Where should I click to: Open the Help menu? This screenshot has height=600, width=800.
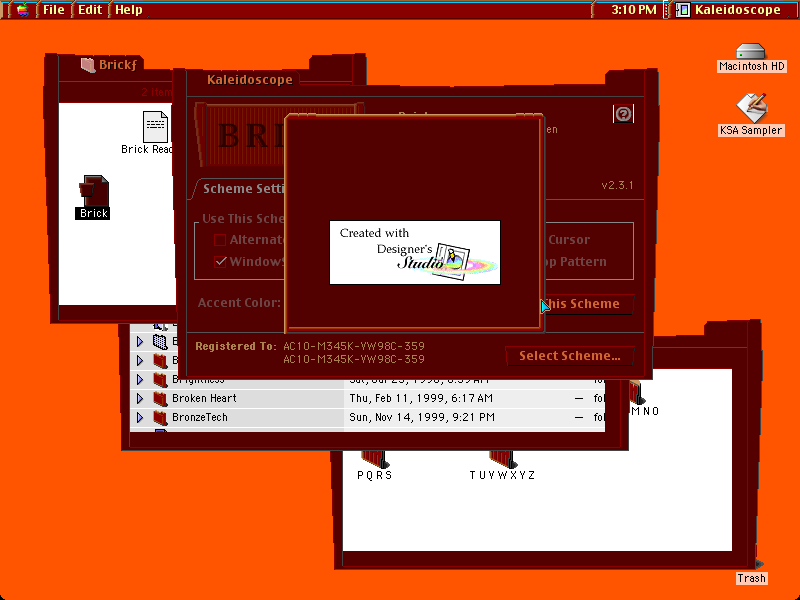[128, 10]
